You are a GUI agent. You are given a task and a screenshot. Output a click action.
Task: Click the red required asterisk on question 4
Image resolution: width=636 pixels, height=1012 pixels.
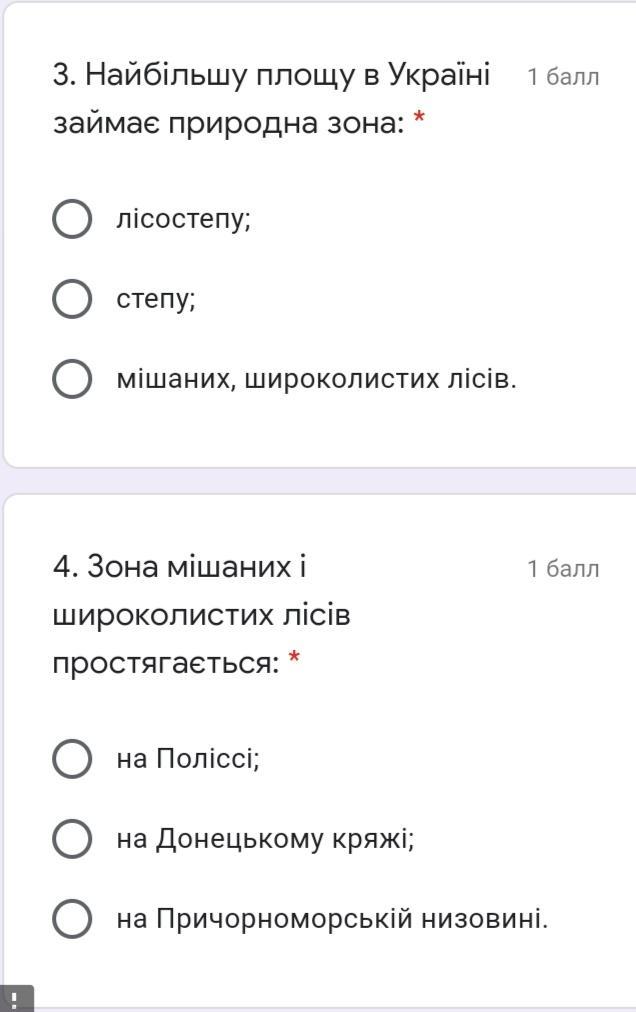[294, 660]
